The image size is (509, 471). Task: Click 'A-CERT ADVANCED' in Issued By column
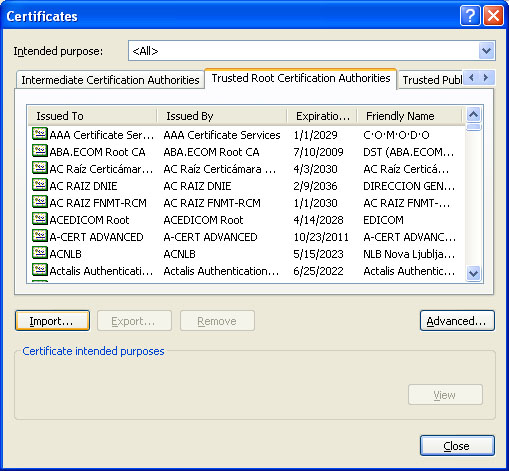pos(210,237)
